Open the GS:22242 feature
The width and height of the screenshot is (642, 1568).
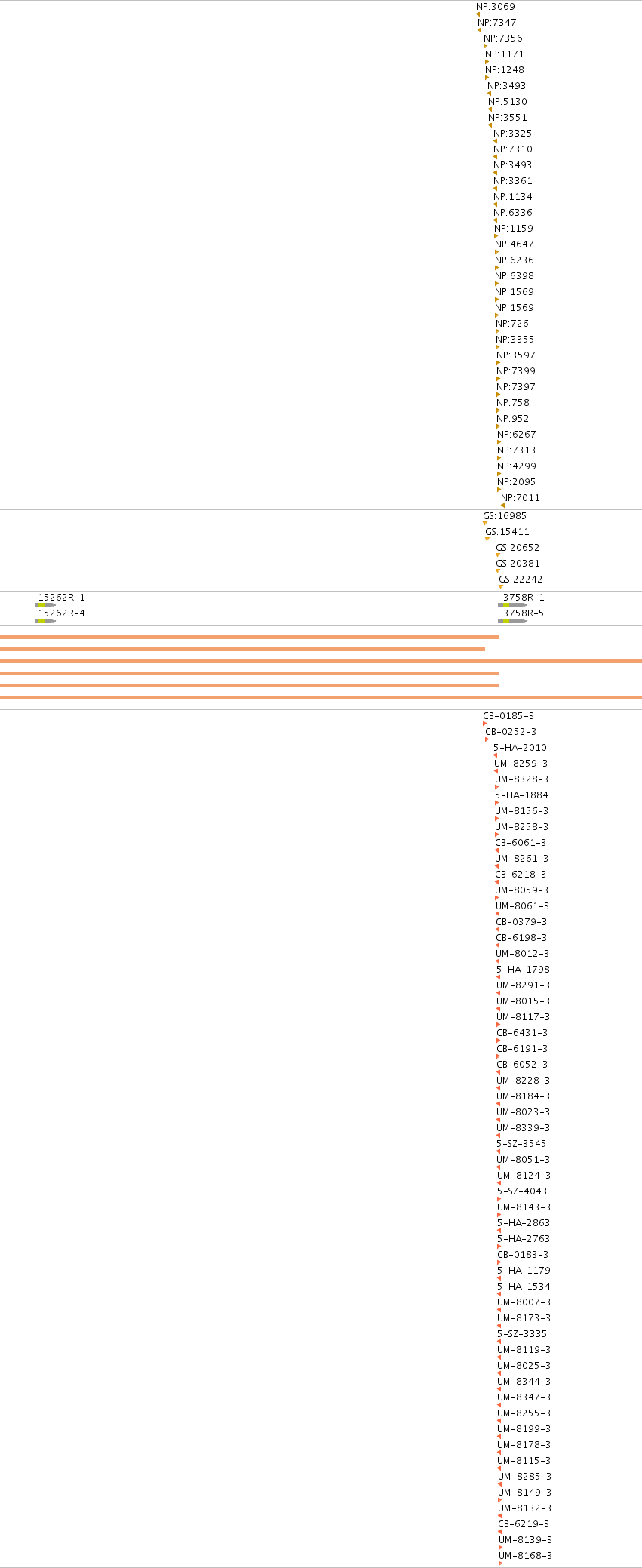tap(521, 580)
